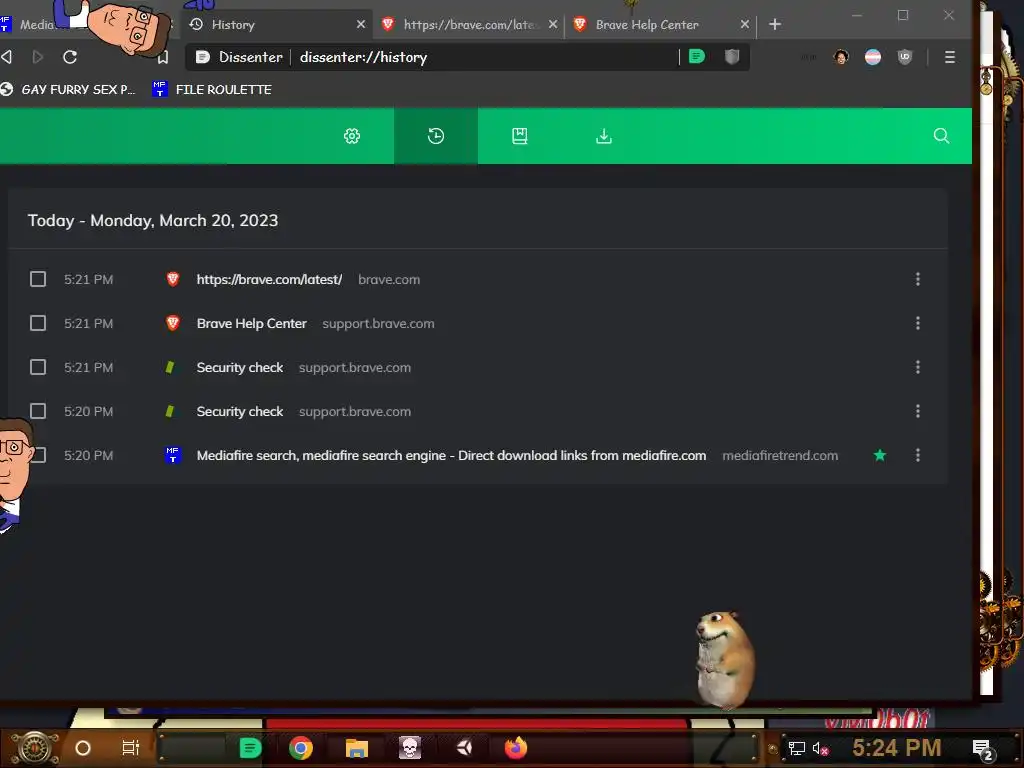Click the striped flag extension icon
This screenshot has height=768, width=1024.
pos(872,57)
